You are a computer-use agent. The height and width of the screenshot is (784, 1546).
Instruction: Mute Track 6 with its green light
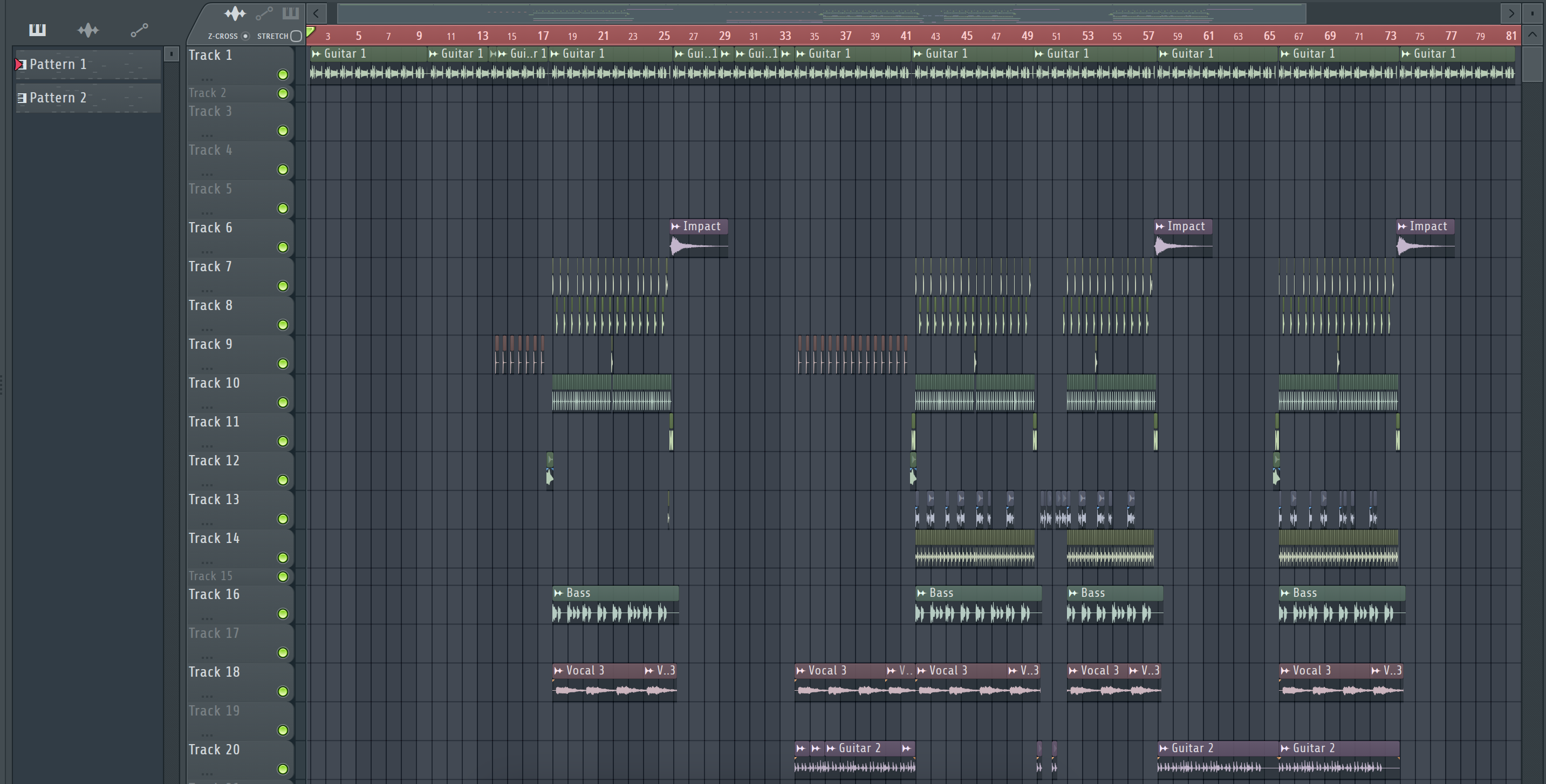pyautogui.click(x=283, y=247)
